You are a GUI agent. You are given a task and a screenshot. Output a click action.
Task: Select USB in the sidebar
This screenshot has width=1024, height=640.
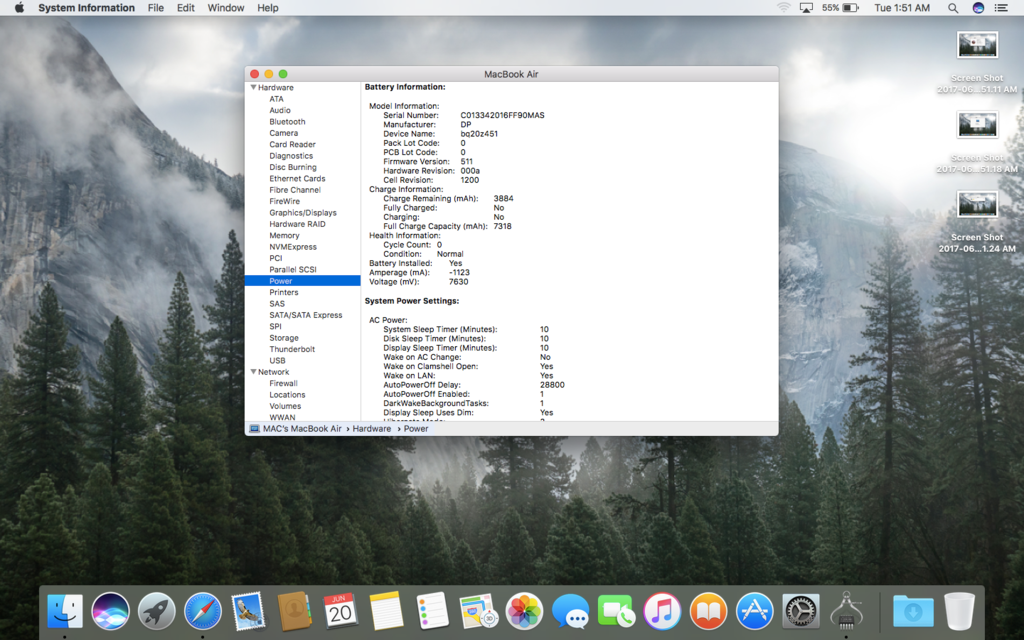point(277,360)
